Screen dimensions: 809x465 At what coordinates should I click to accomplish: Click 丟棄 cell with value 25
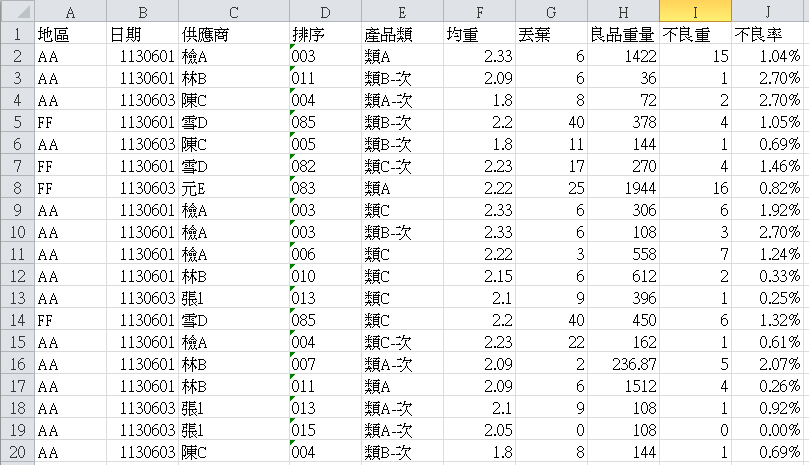tap(552, 188)
